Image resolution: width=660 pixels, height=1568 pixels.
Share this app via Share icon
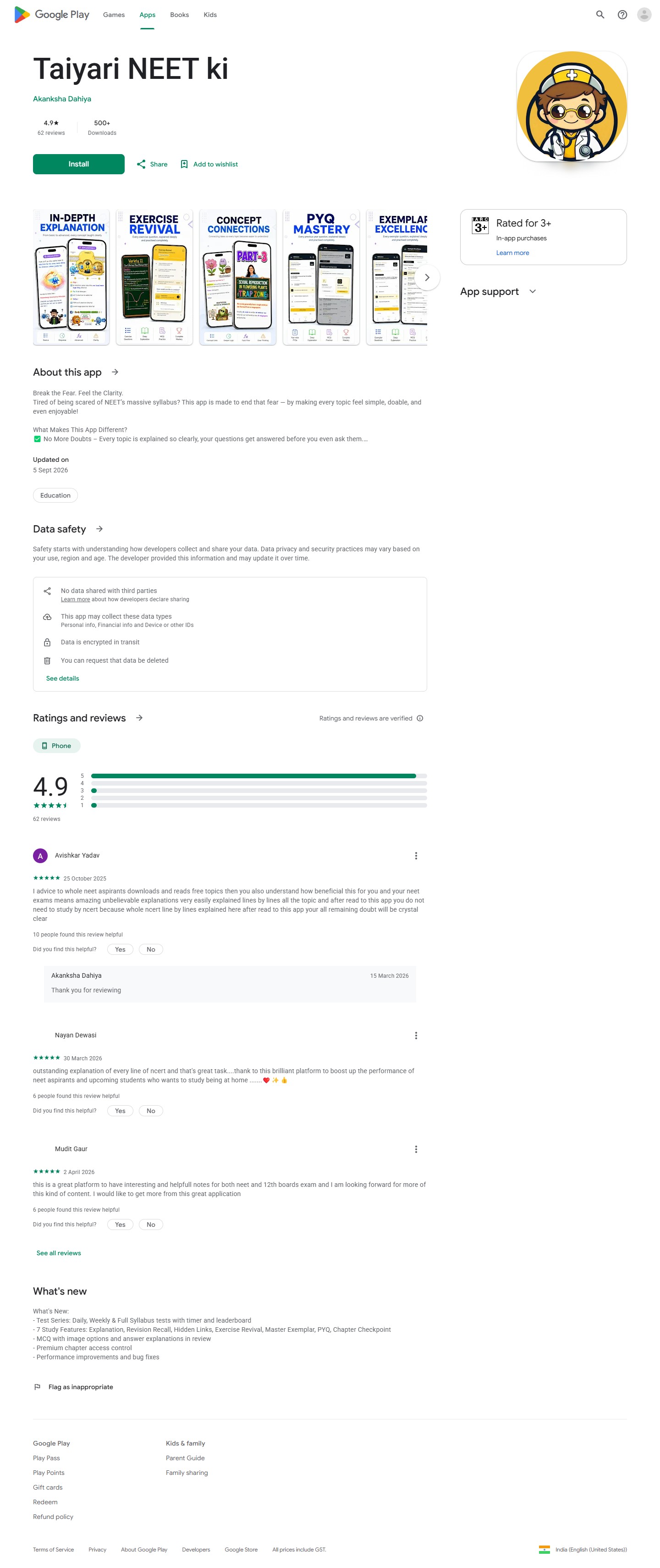[141, 164]
